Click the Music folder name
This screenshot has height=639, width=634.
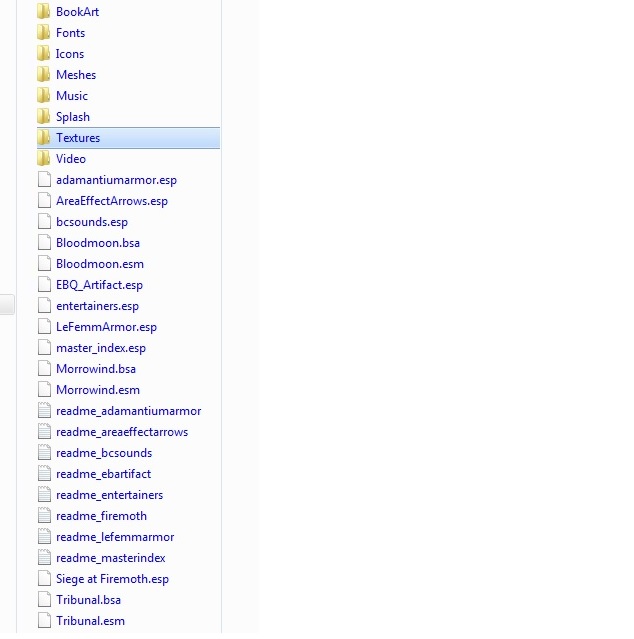click(x=72, y=96)
